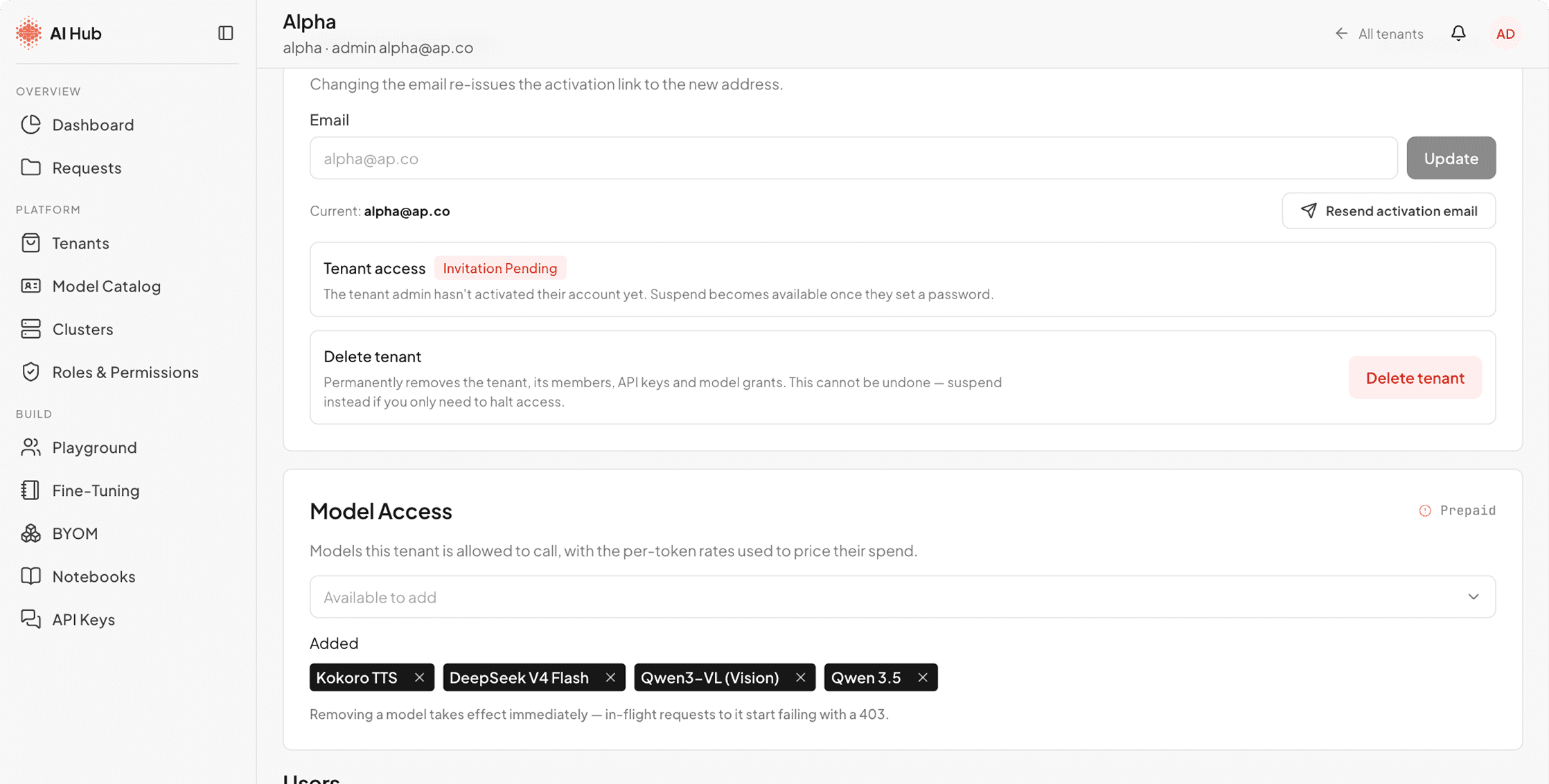Click the paper plane send icon
Viewport: 1549px width, 784px height.
[1308, 211]
